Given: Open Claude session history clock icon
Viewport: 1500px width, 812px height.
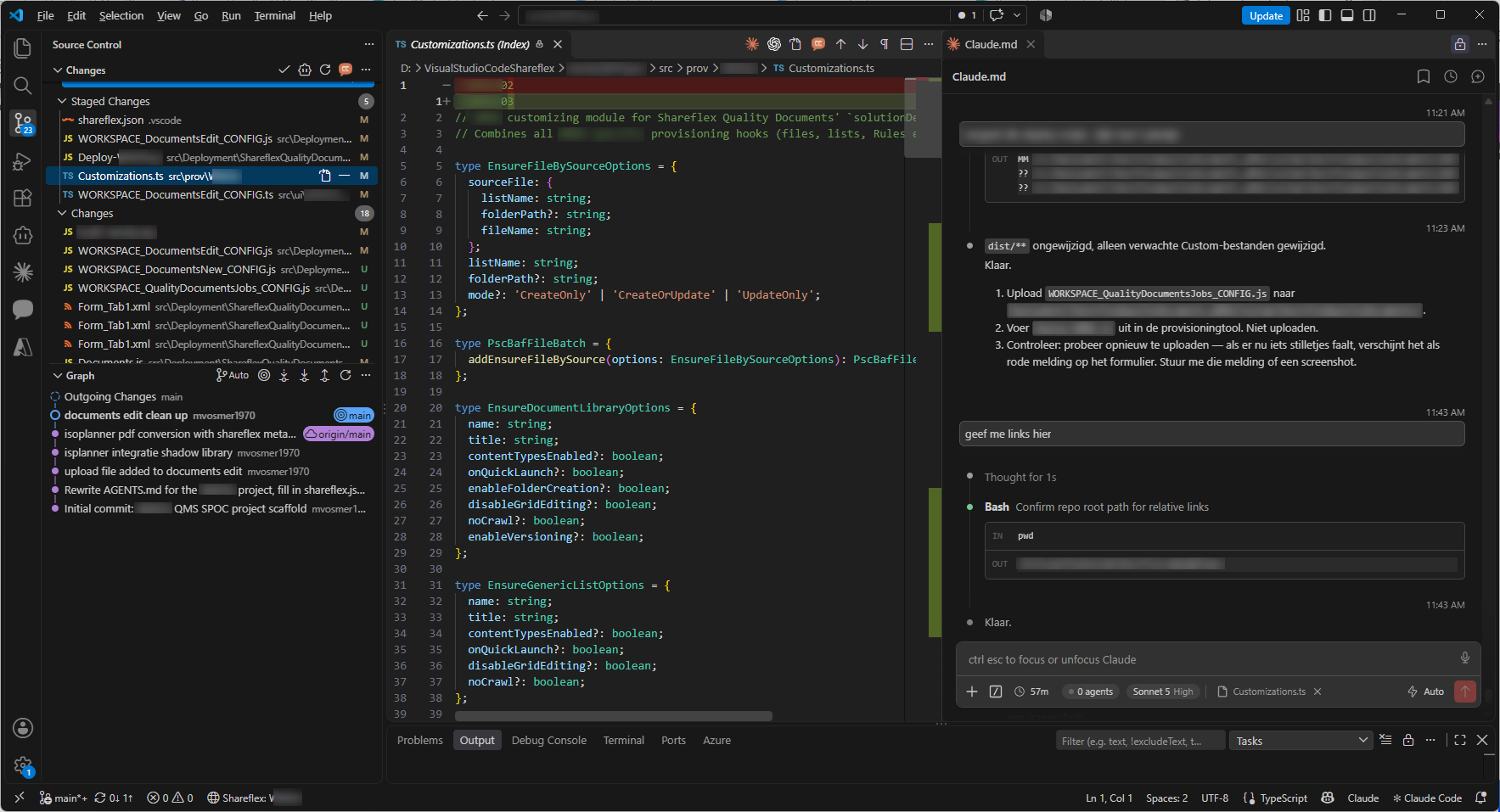Looking at the screenshot, I should pos(1451,76).
